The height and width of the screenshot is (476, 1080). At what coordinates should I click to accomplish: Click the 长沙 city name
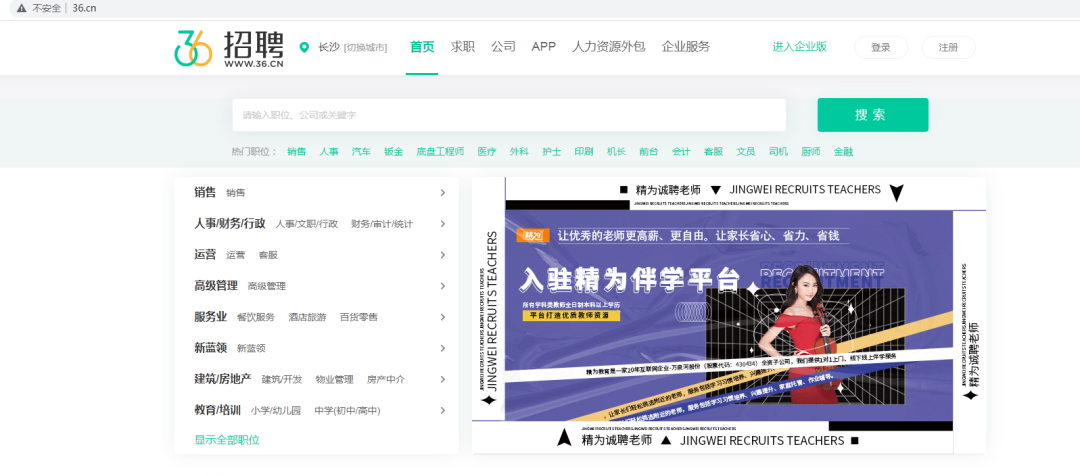click(329, 48)
